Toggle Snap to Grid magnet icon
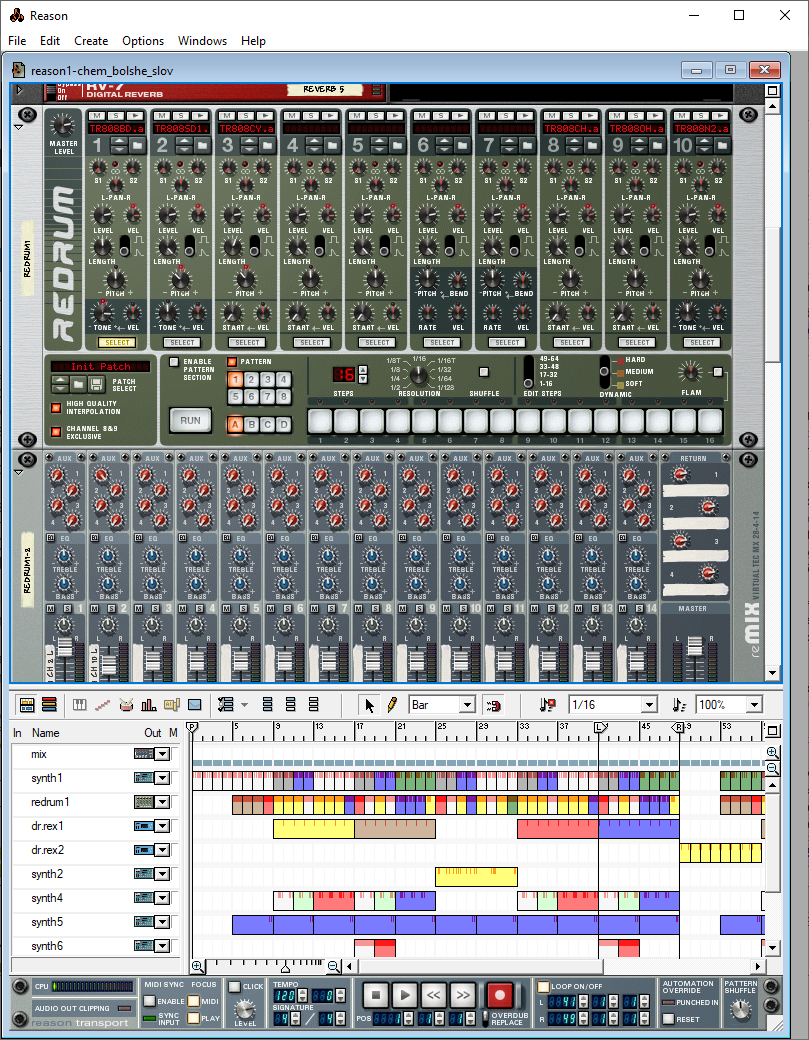The height and width of the screenshot is (1040, 809). (x=492, y=705)
